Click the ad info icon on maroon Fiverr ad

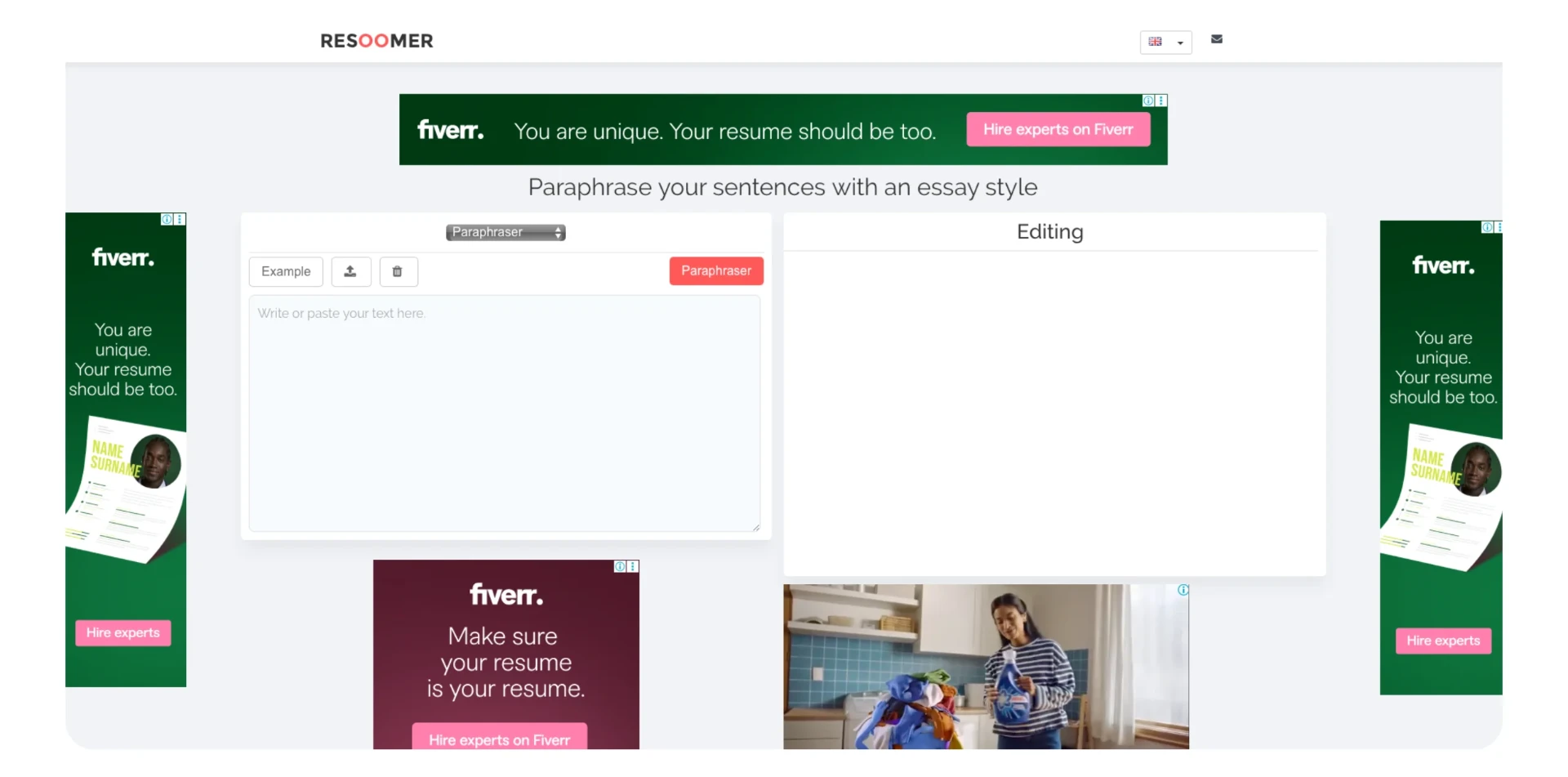(x=620, y=566)
